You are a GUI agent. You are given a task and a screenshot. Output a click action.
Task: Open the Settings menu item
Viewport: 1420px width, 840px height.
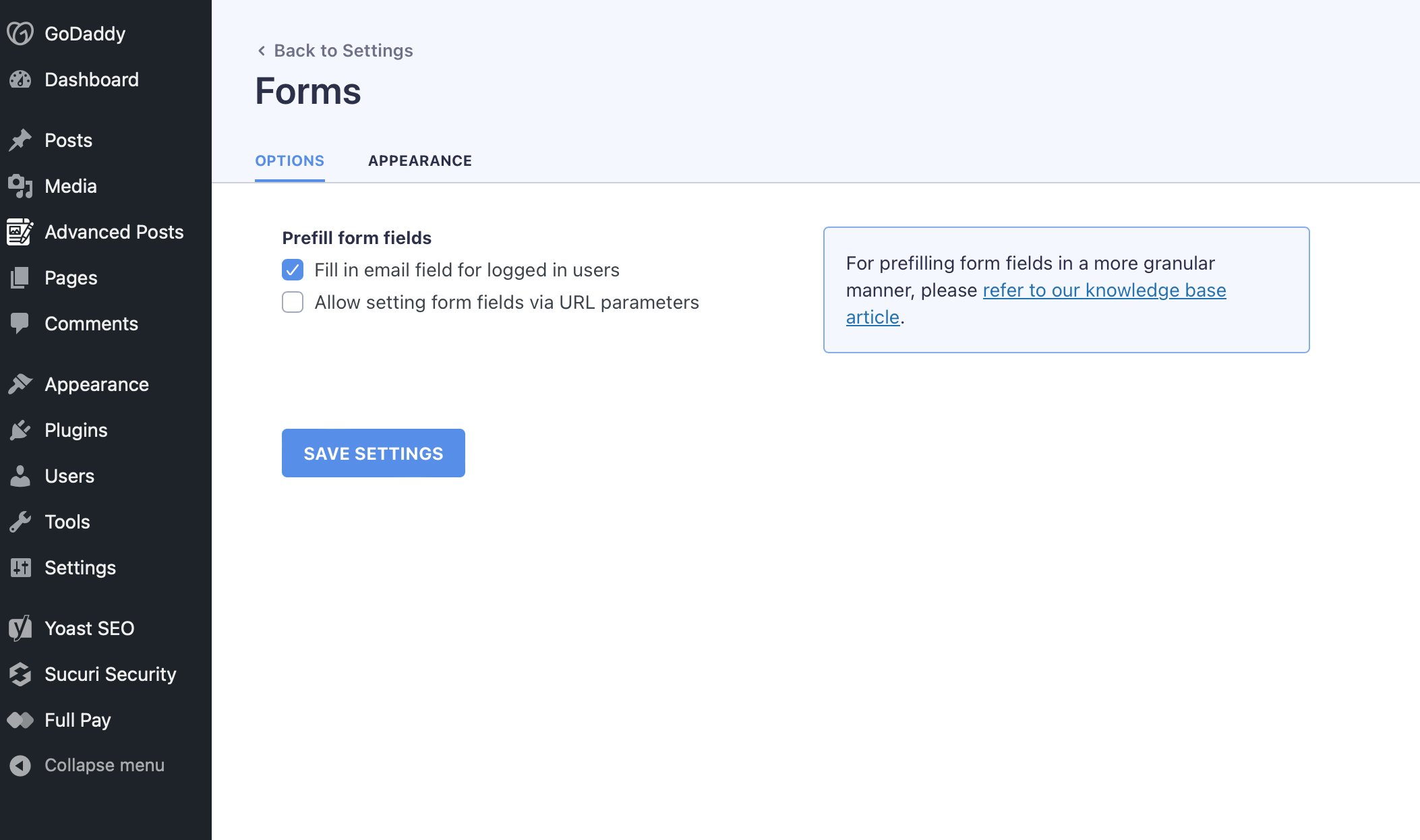point(80,568)
